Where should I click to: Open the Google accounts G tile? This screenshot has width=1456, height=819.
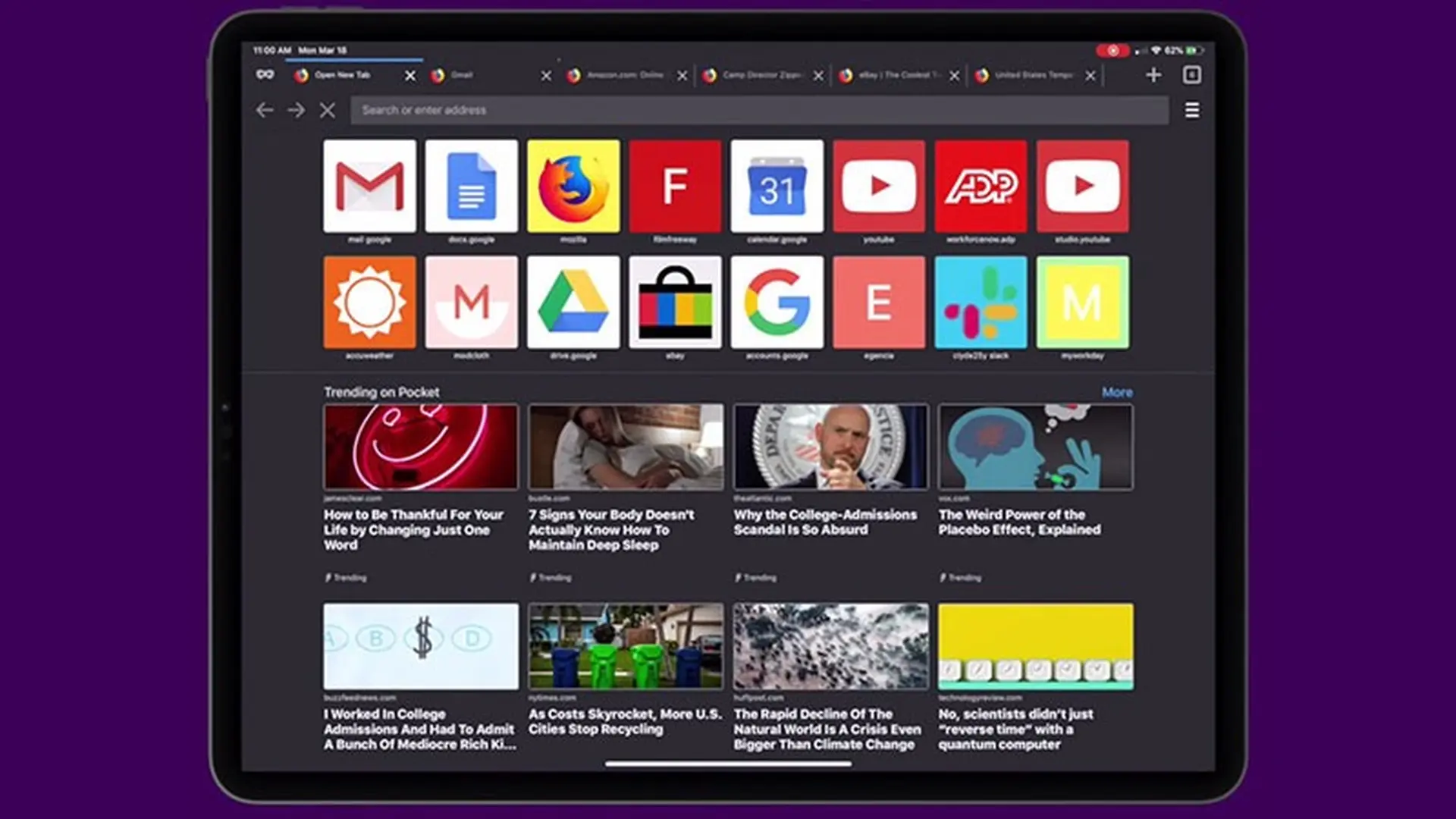[x=777, y=302]
